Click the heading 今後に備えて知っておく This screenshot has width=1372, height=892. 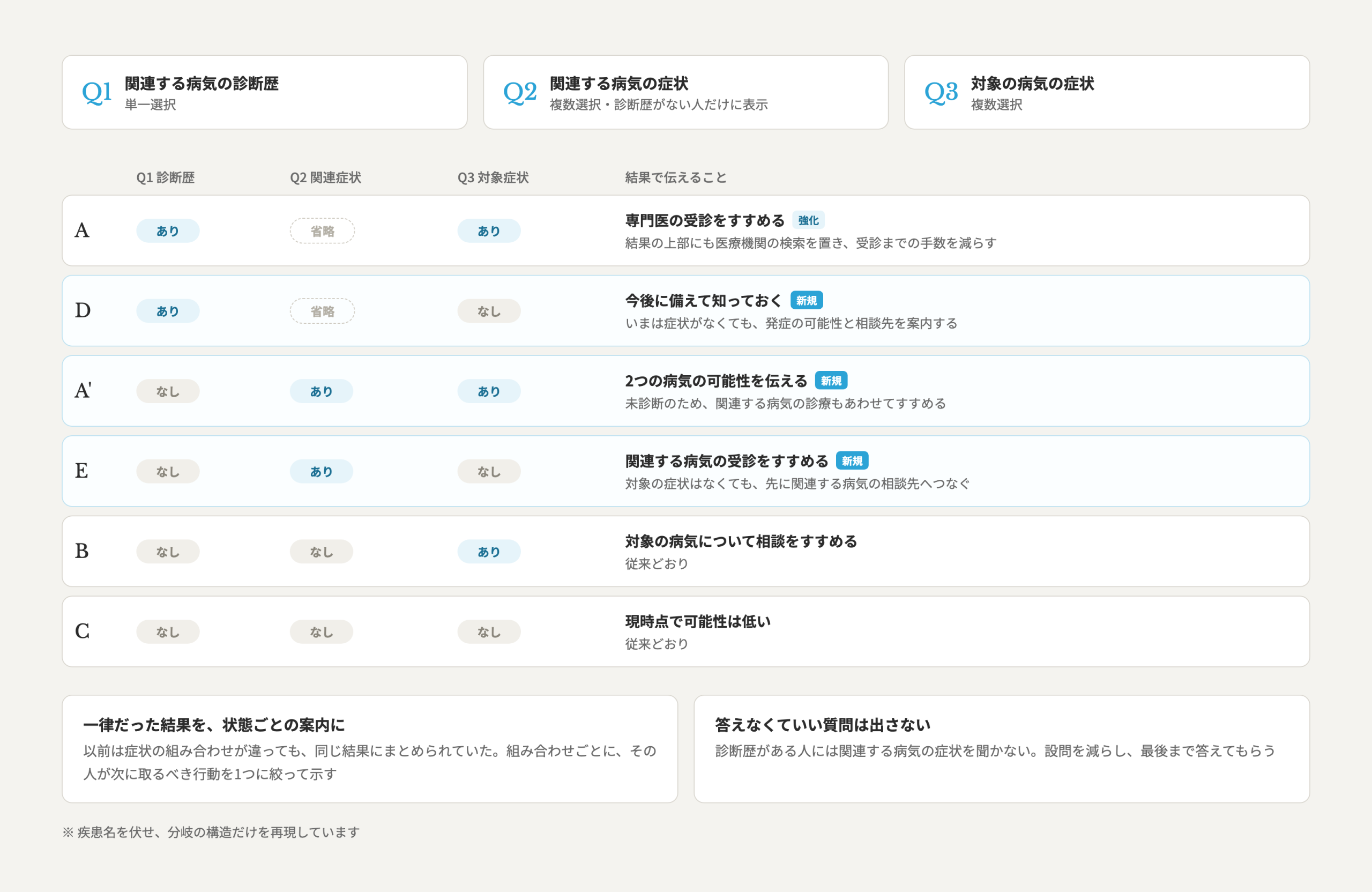[704, 300]
